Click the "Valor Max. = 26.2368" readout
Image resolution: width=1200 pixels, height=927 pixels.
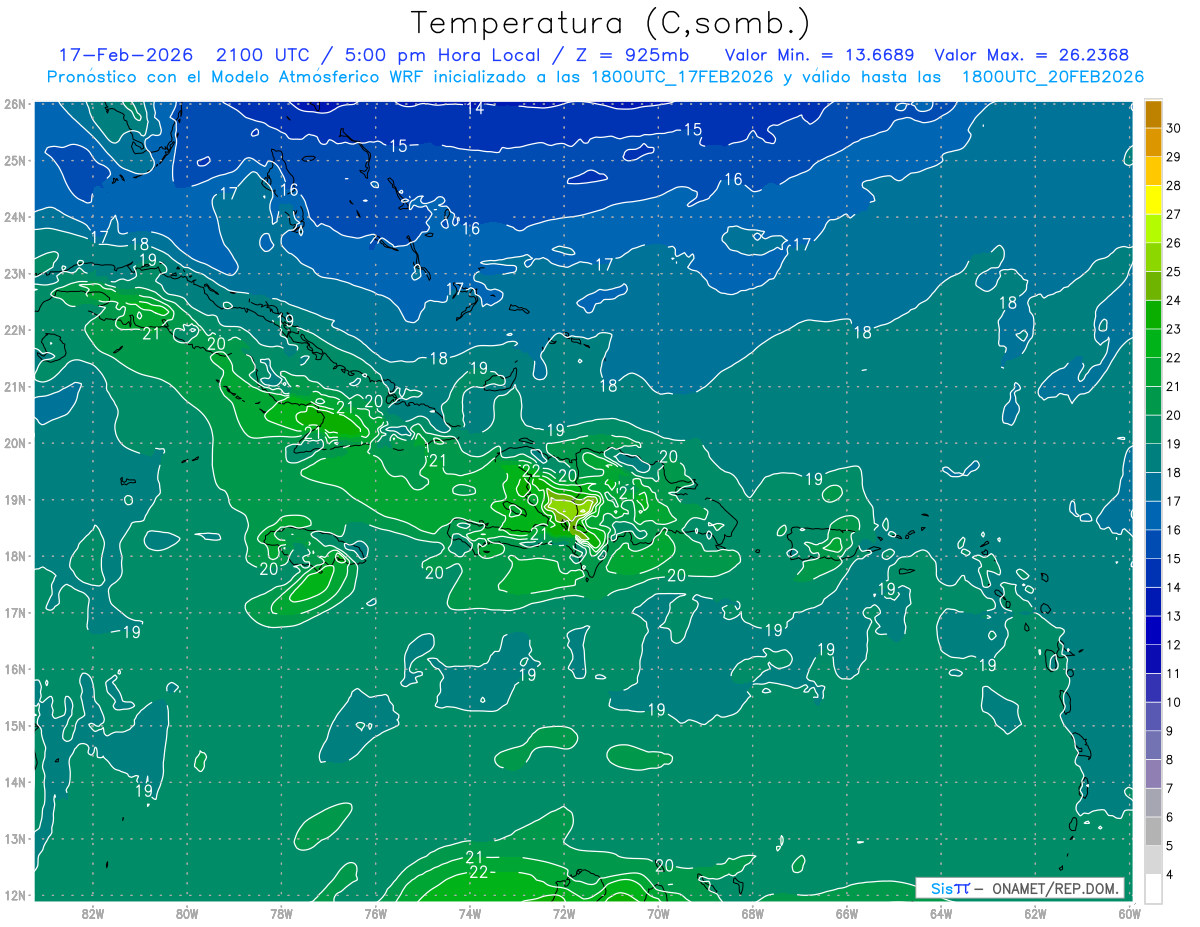click(1032, 54)
